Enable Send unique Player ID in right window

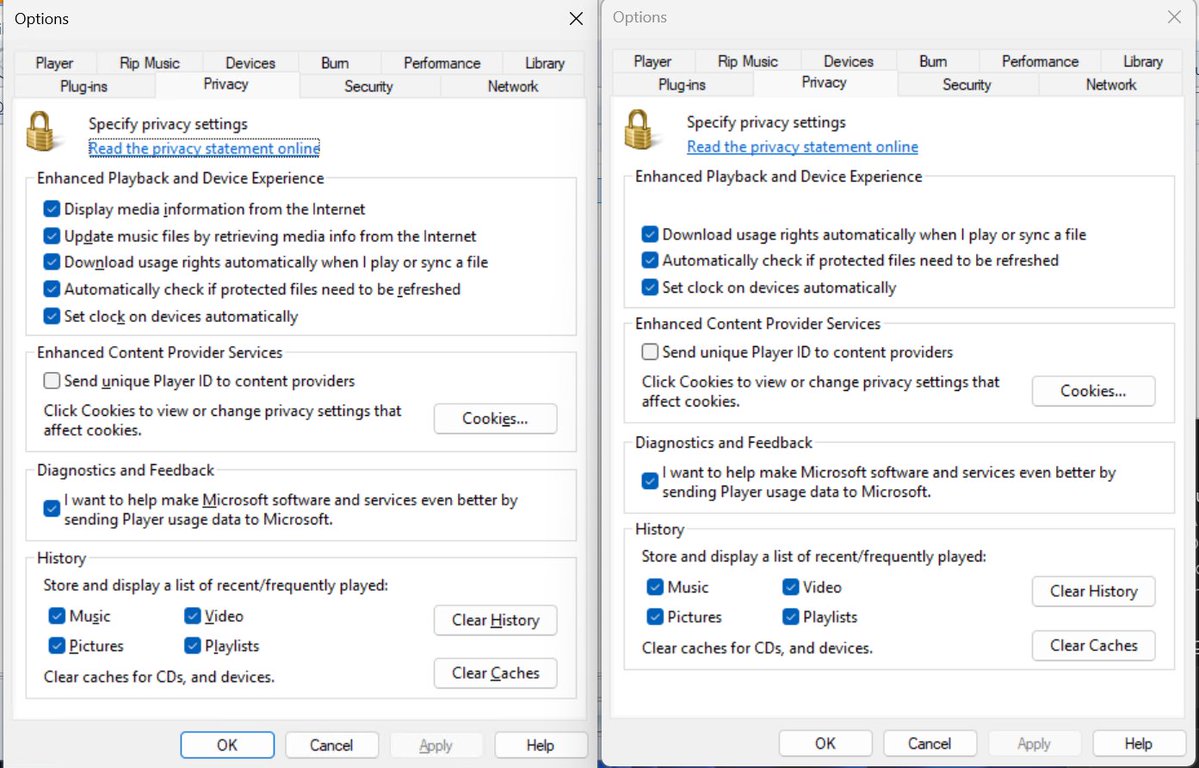pos(649,352)
